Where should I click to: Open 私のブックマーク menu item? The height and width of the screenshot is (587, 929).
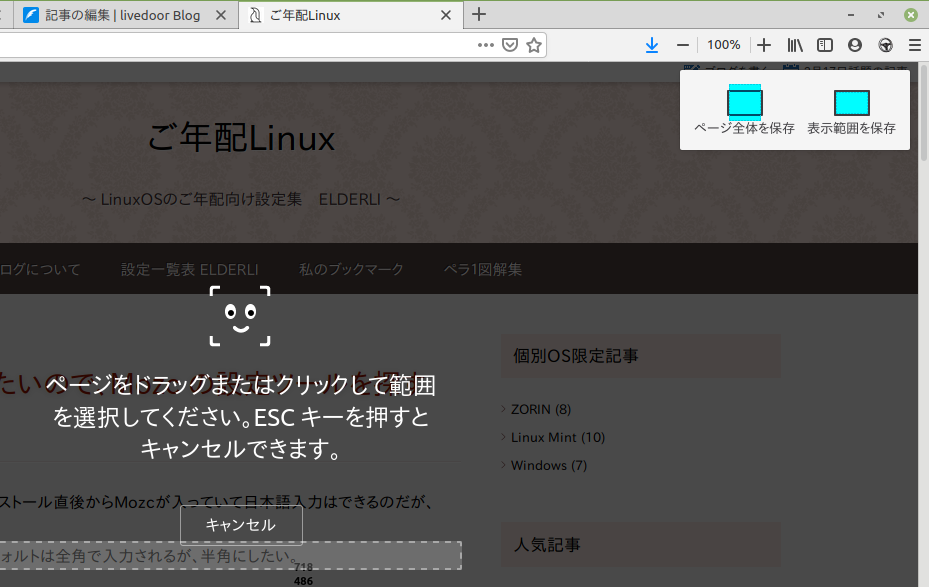pos(351,270)
